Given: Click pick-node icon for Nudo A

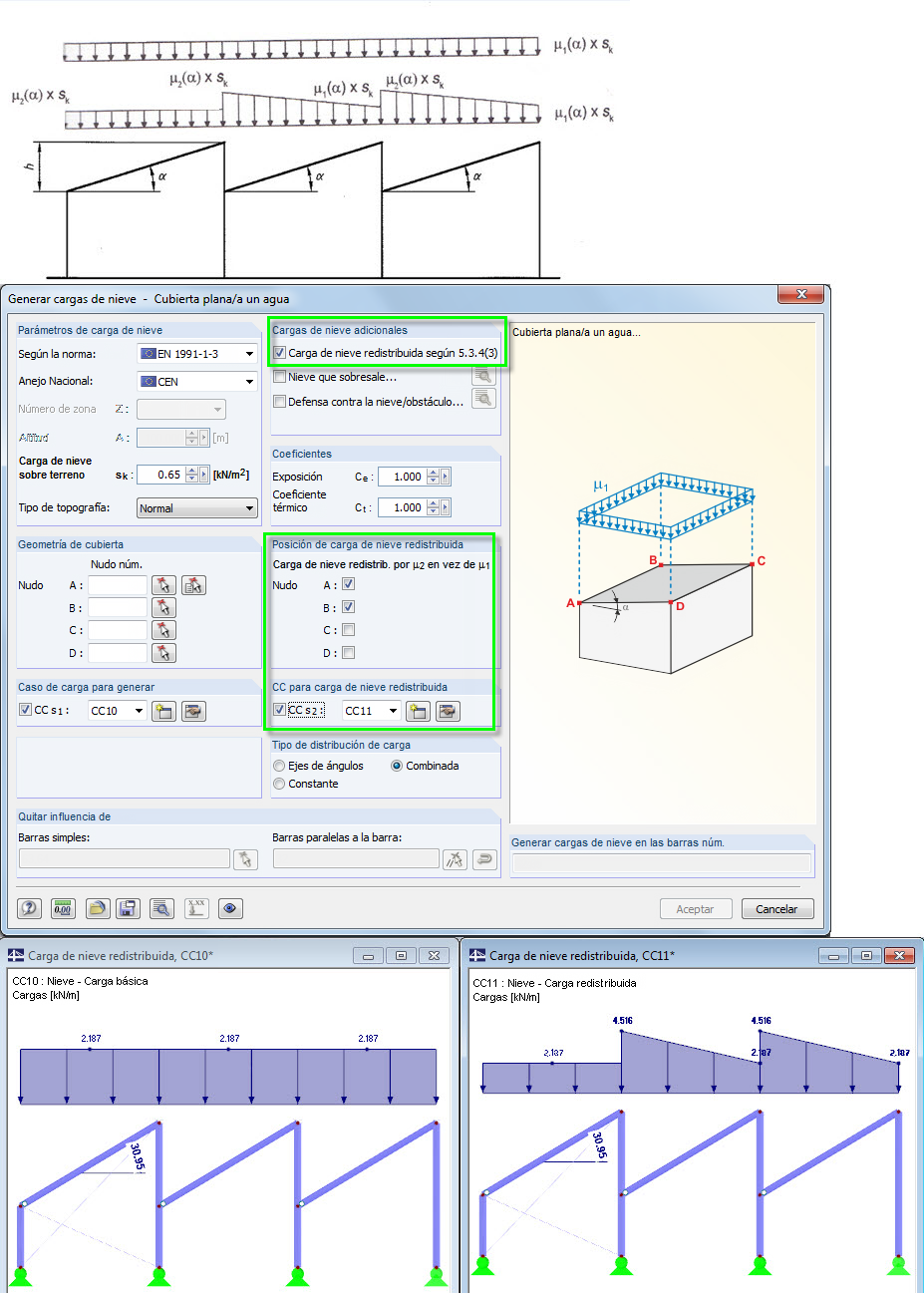Looking at the screenshot, I should tap(163, 585).
